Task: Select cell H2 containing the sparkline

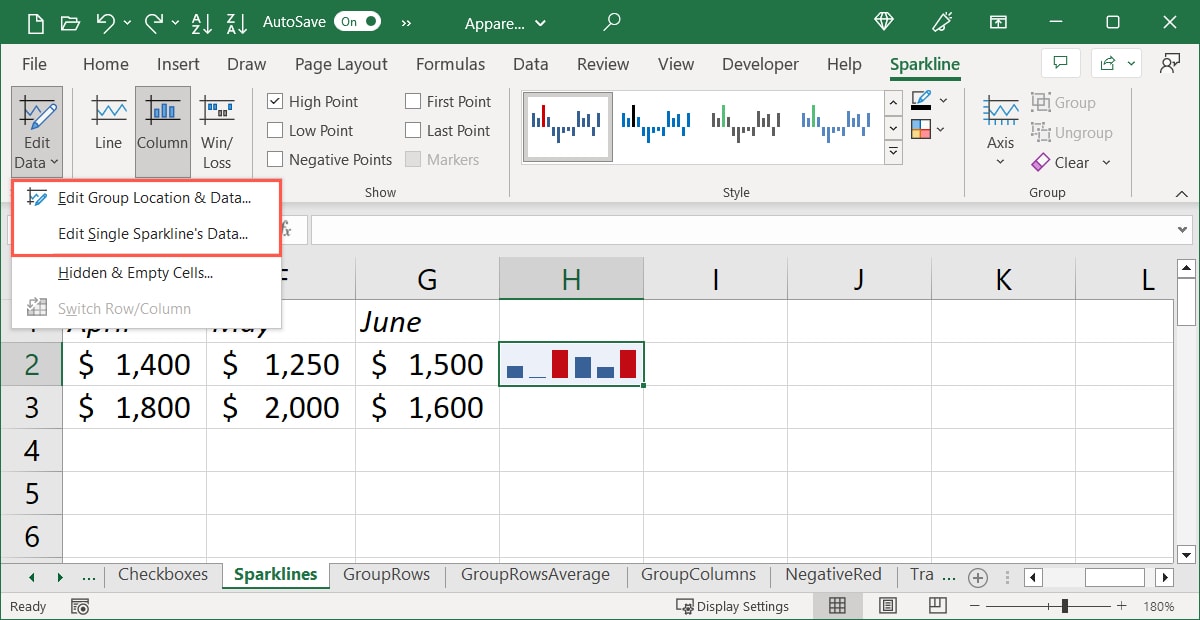Action: (571, 363)
